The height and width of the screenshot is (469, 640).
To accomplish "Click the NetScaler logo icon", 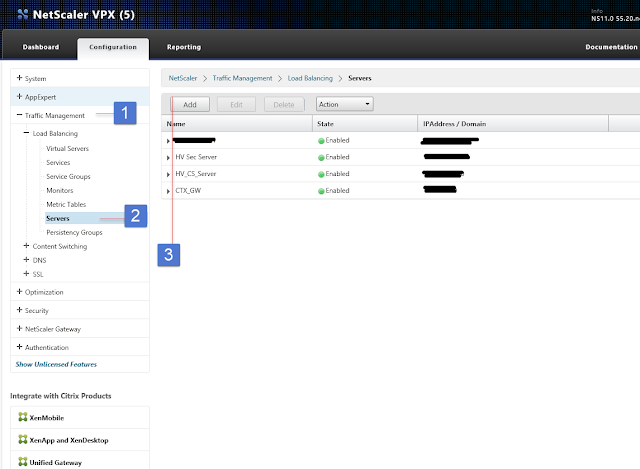I will click(x=23, y=14).
